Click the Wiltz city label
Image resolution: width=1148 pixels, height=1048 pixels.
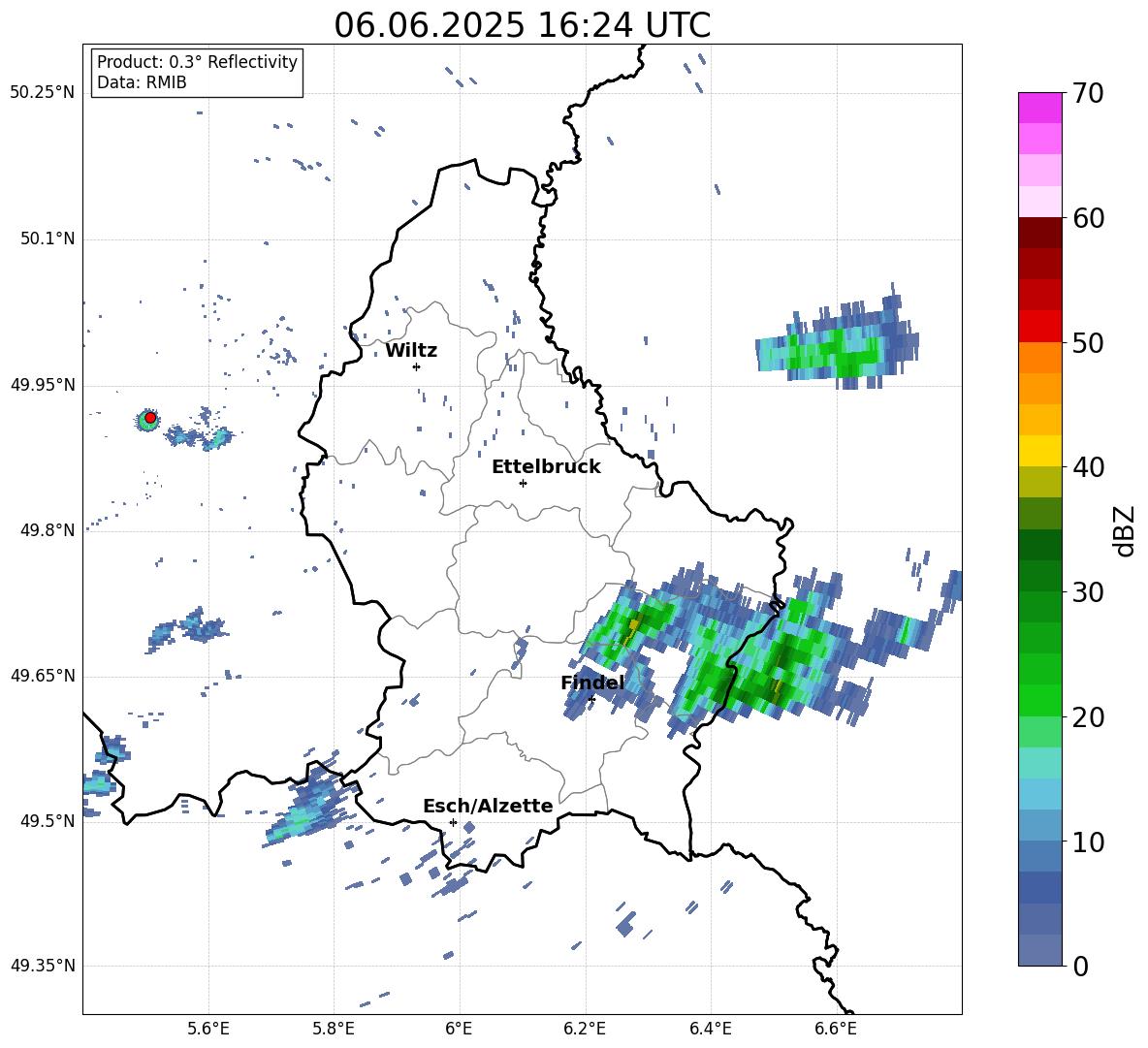click(411, 351)
